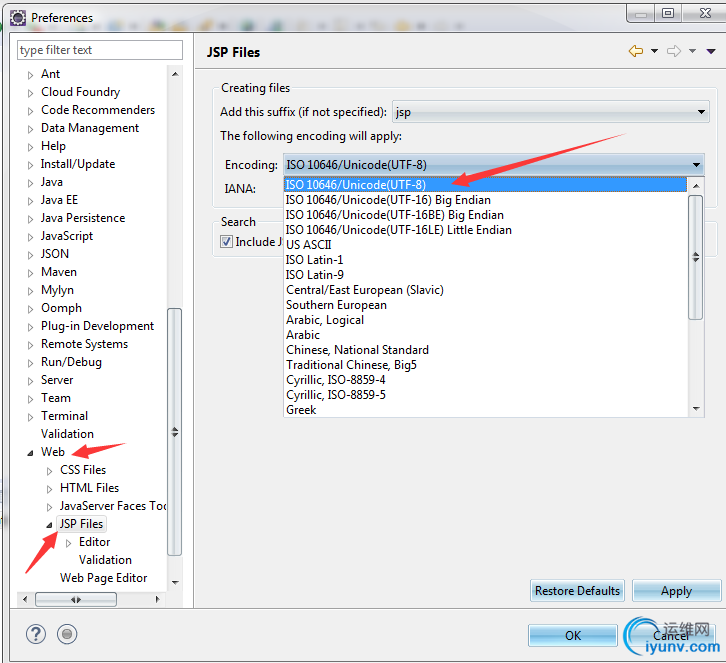Open the back history dropdown arrow
726x663 pixels.
pyautogui.click(x=654, y=51)
